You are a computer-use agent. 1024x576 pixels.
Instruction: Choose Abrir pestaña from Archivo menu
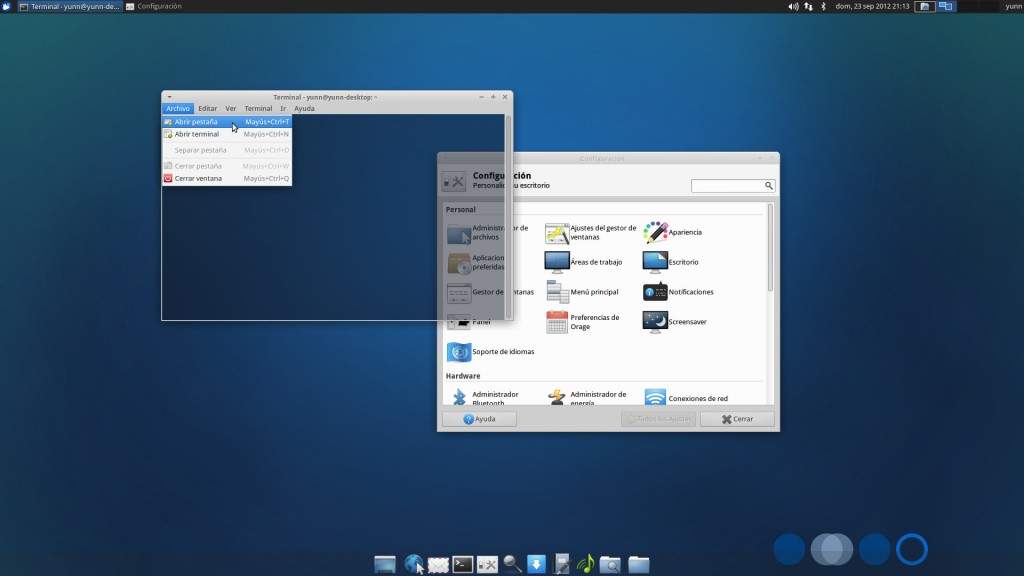tap(227, 122)
